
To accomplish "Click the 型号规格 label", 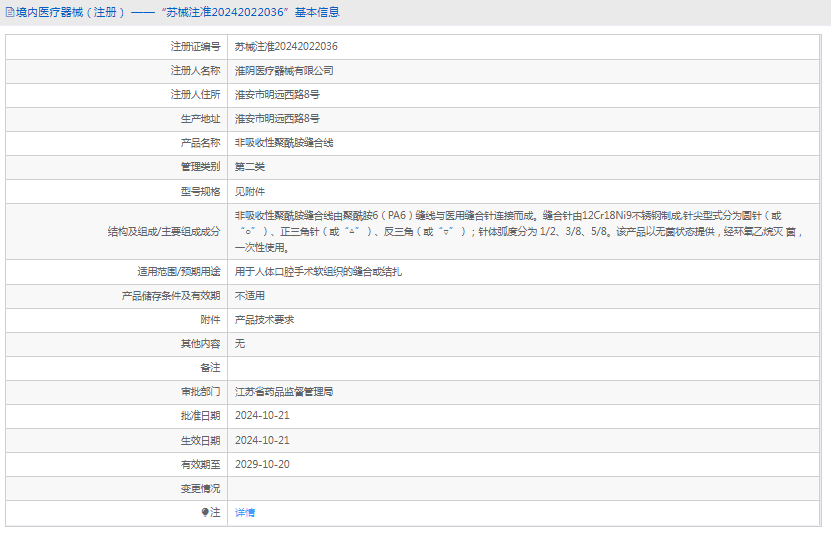I will tap(200, 191).
